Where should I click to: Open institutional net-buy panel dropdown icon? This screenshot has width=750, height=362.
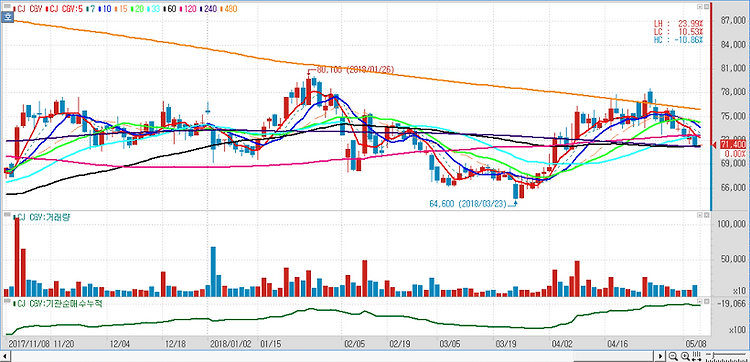pyautogui.click(x=699, y=302)
